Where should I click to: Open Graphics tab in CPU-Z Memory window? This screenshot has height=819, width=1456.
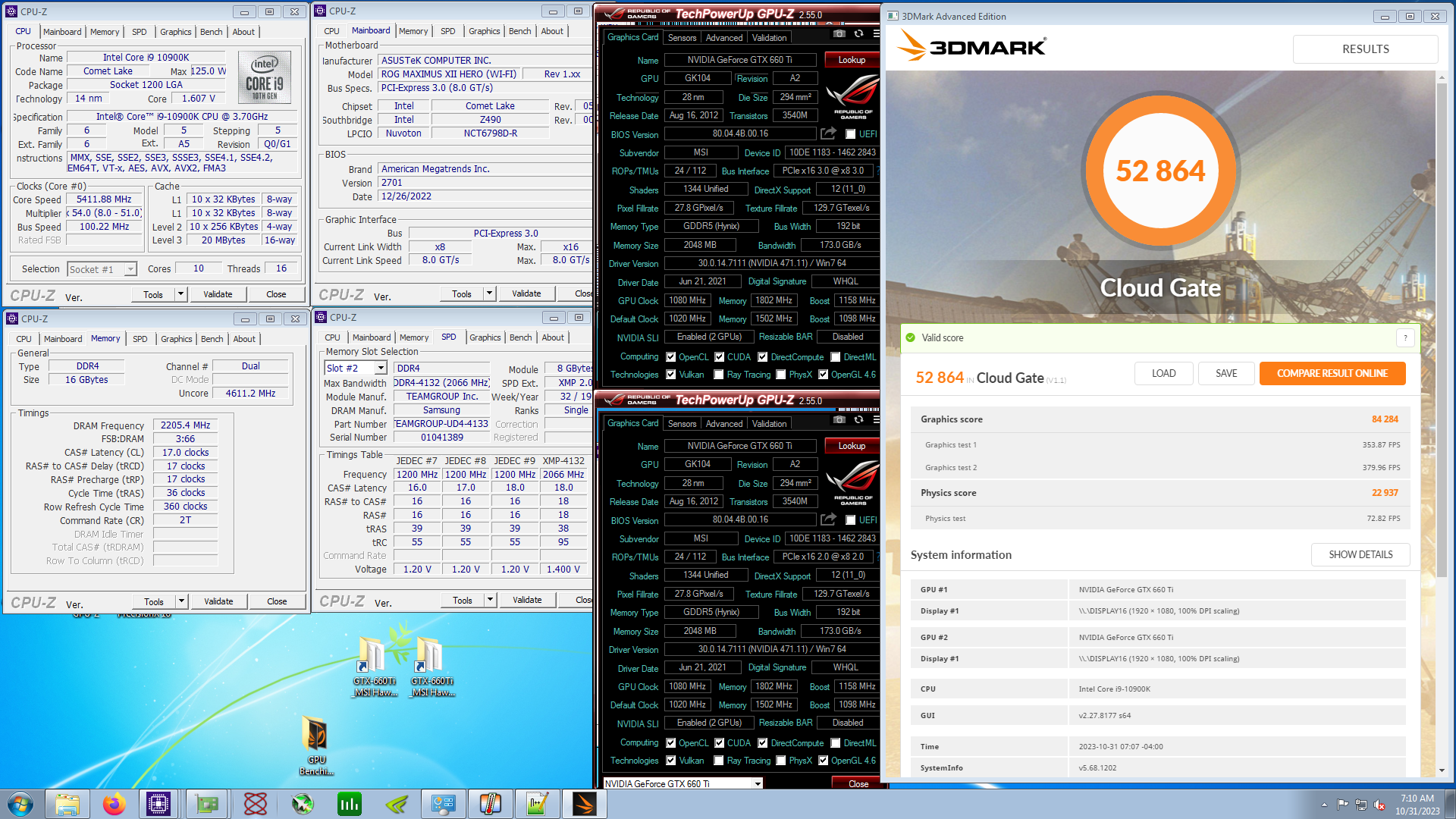coord(176,339)
